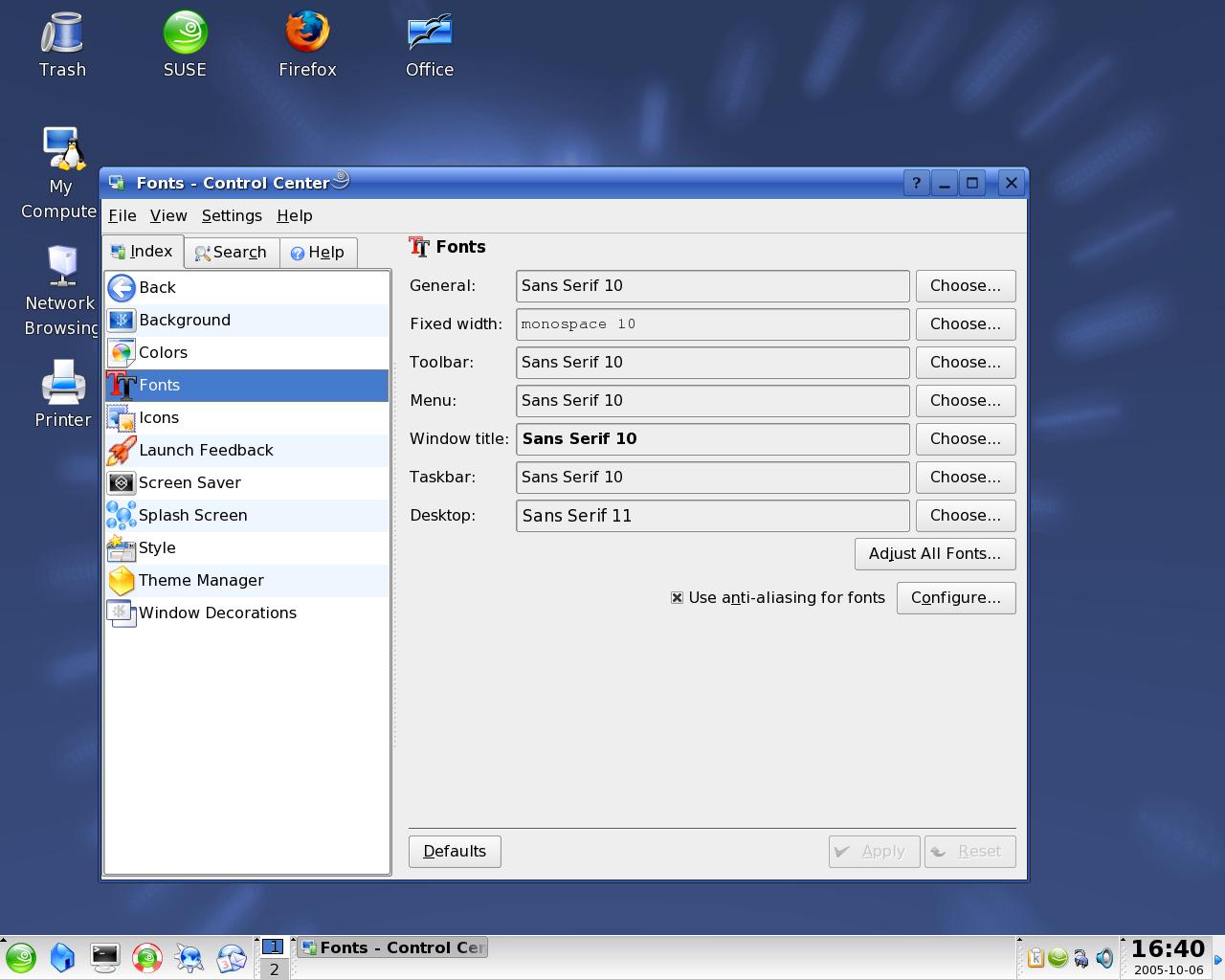Open the File menu
The height and width of the screenshot is (980, 1225).
pyautogui.click(x=122, y=215)
